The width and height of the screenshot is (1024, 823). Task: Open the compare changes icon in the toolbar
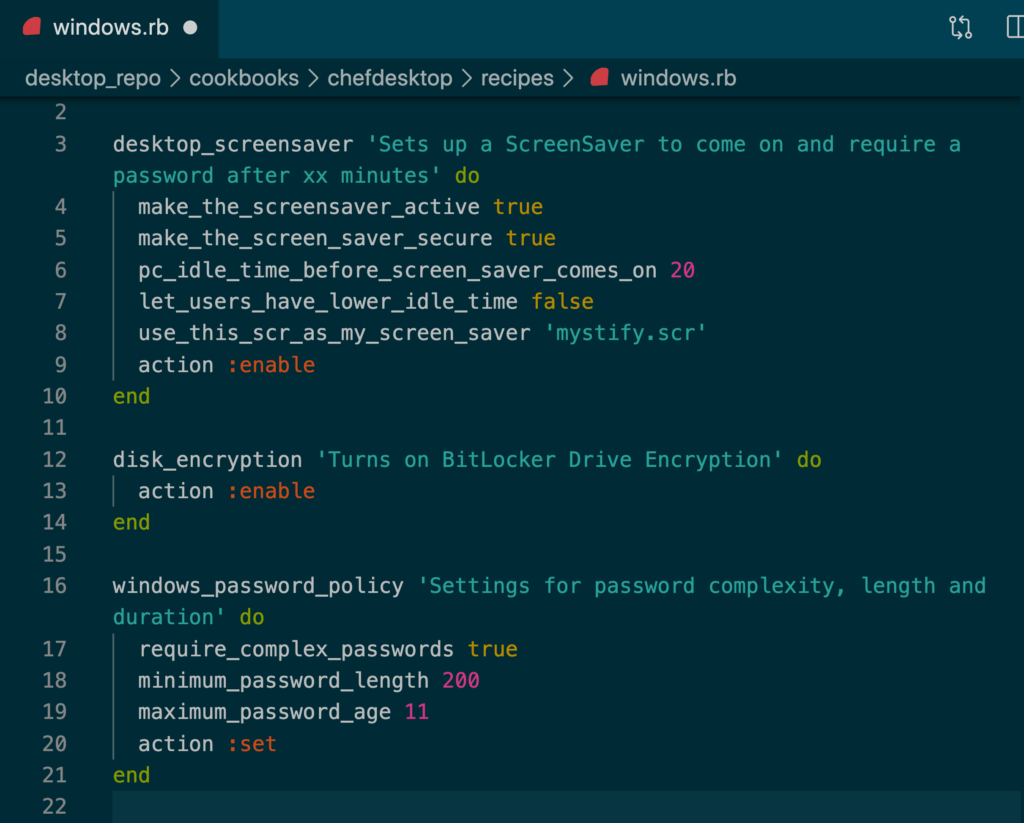click(960, 27)
